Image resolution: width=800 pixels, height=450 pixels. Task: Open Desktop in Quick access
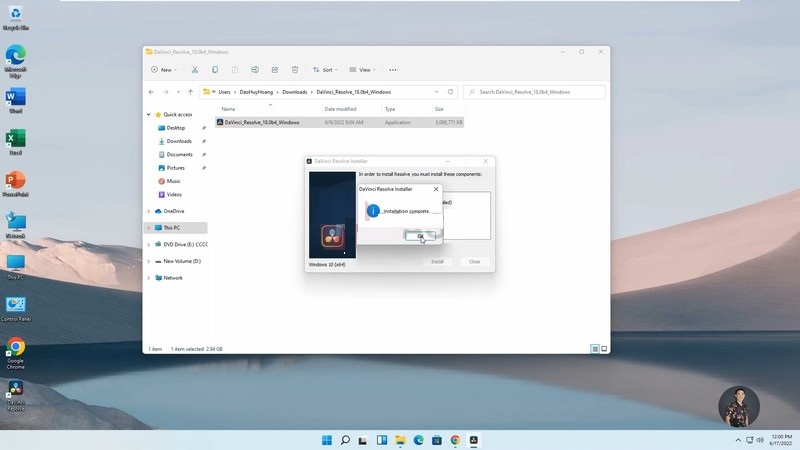tap(176, 128)
